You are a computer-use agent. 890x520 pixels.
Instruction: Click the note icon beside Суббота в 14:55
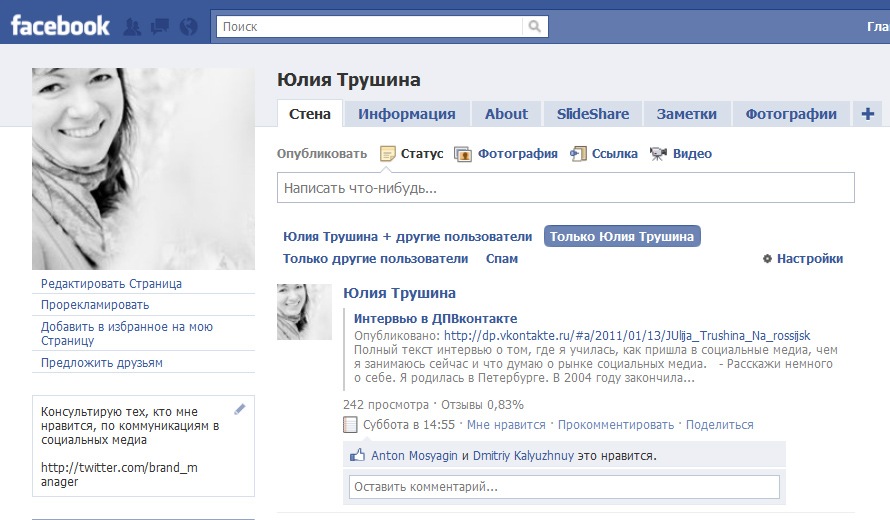coord(350,425)
